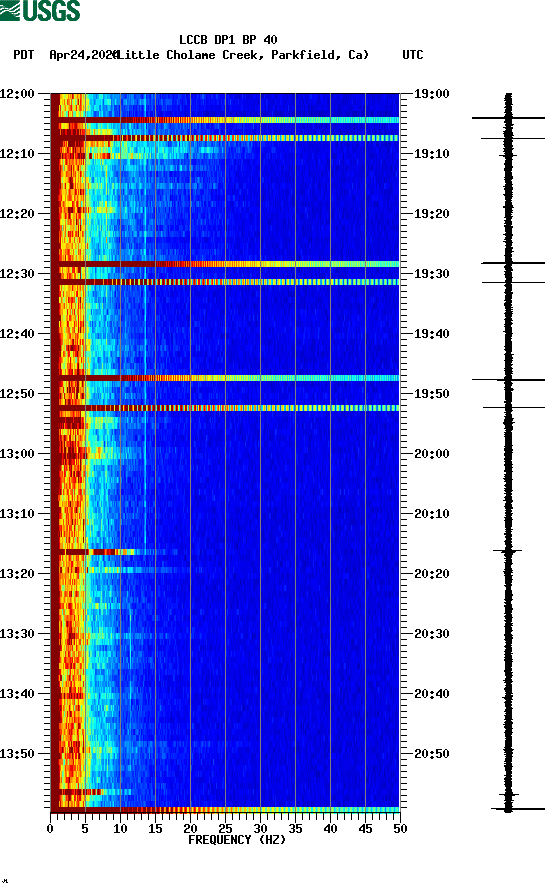
Task: Click the 30 Hz frequency tick label
Action: tap(261, 829)
